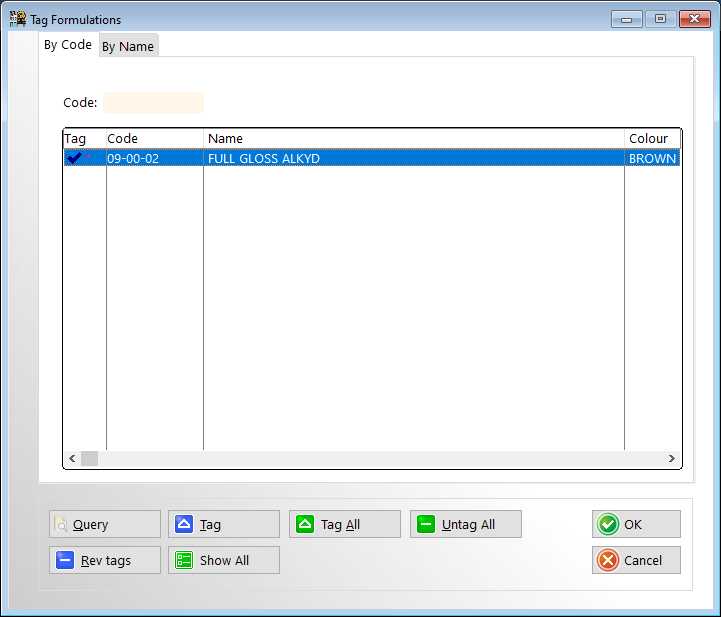The height and width of the screenshot is (617, 721).
Task: Click the left arrow of horizontal scrollbar
Action: pos(71,459)
